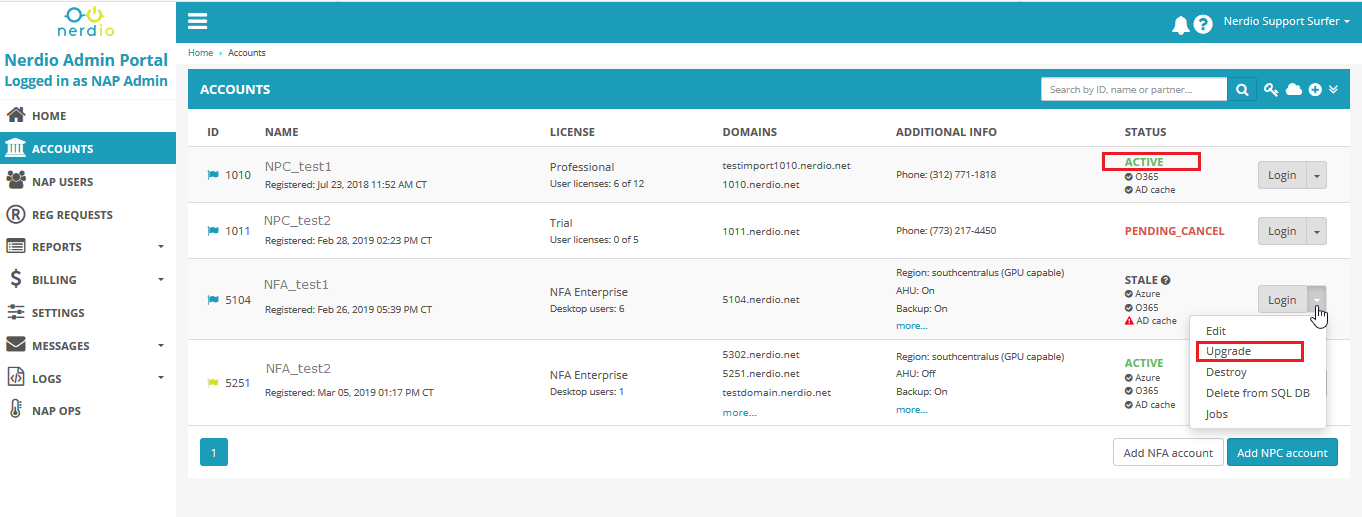
Task: Click the key icon in Accounts header
Action: tap(1271, 90)
